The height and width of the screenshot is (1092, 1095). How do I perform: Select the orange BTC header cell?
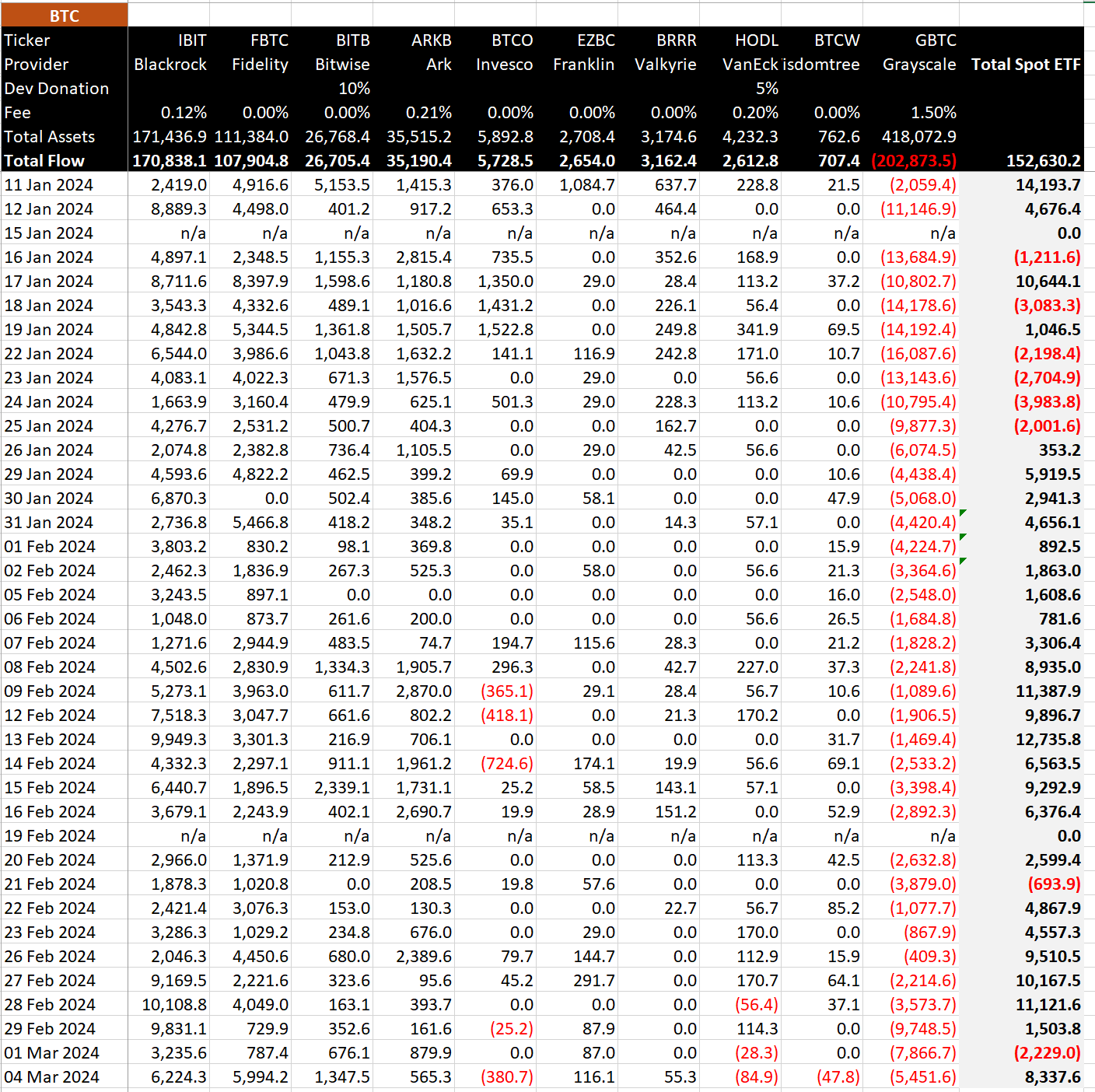click(65, 14)
